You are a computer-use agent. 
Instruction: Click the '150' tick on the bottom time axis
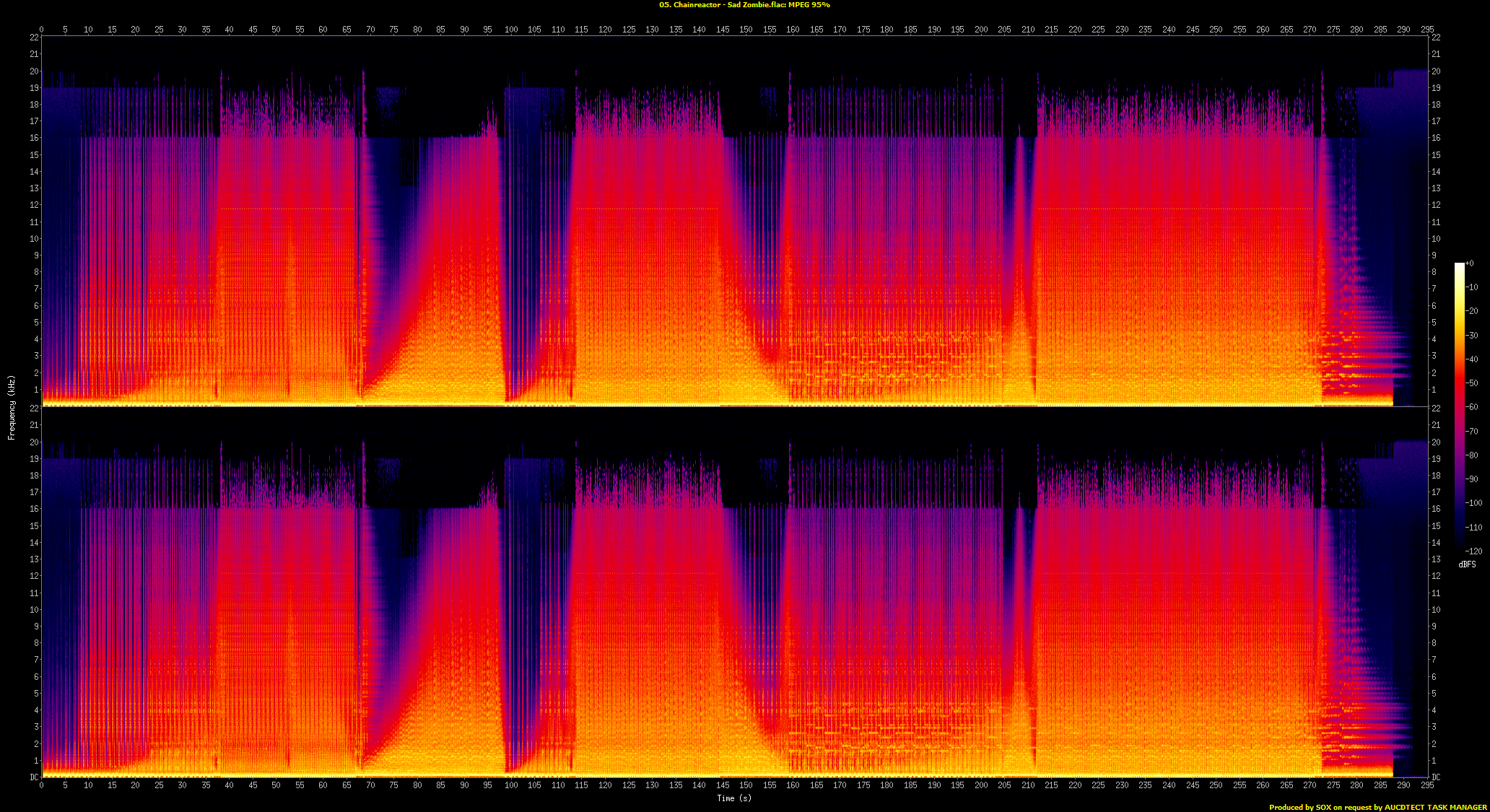coord(746,785)
